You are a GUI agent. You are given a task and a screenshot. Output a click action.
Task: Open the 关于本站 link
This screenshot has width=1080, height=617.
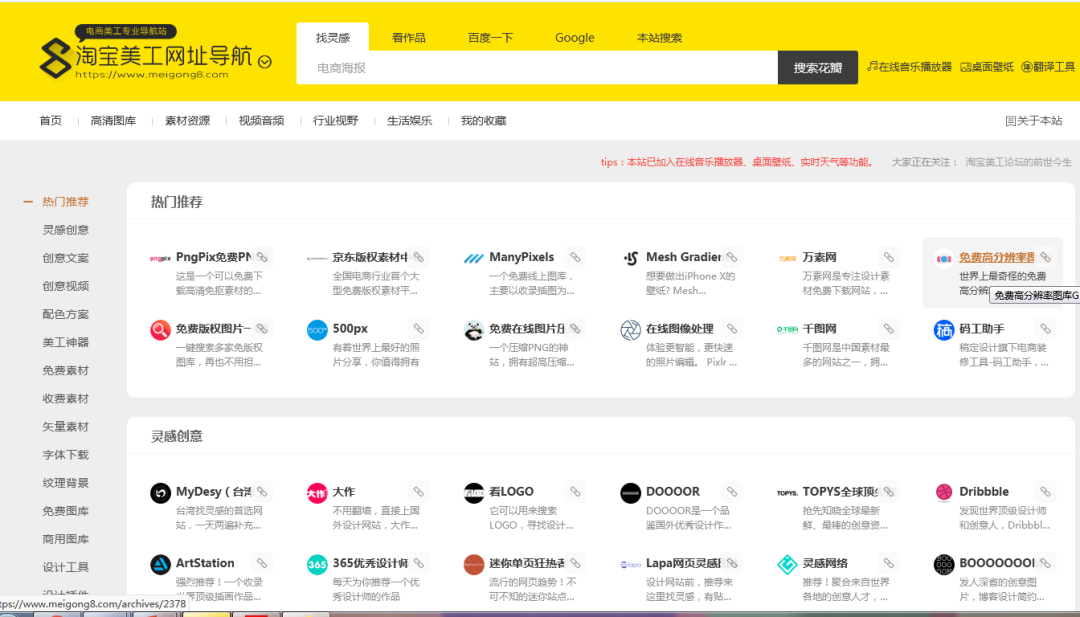point(1034,121)
